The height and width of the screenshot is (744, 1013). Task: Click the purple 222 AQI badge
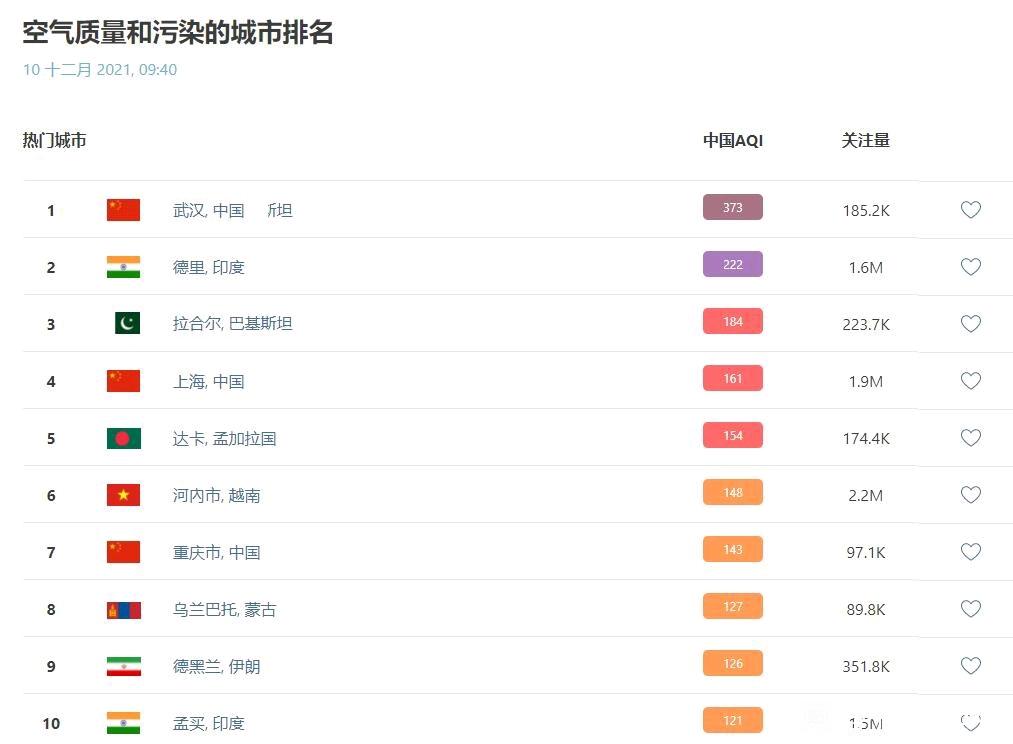coord(732,264)
